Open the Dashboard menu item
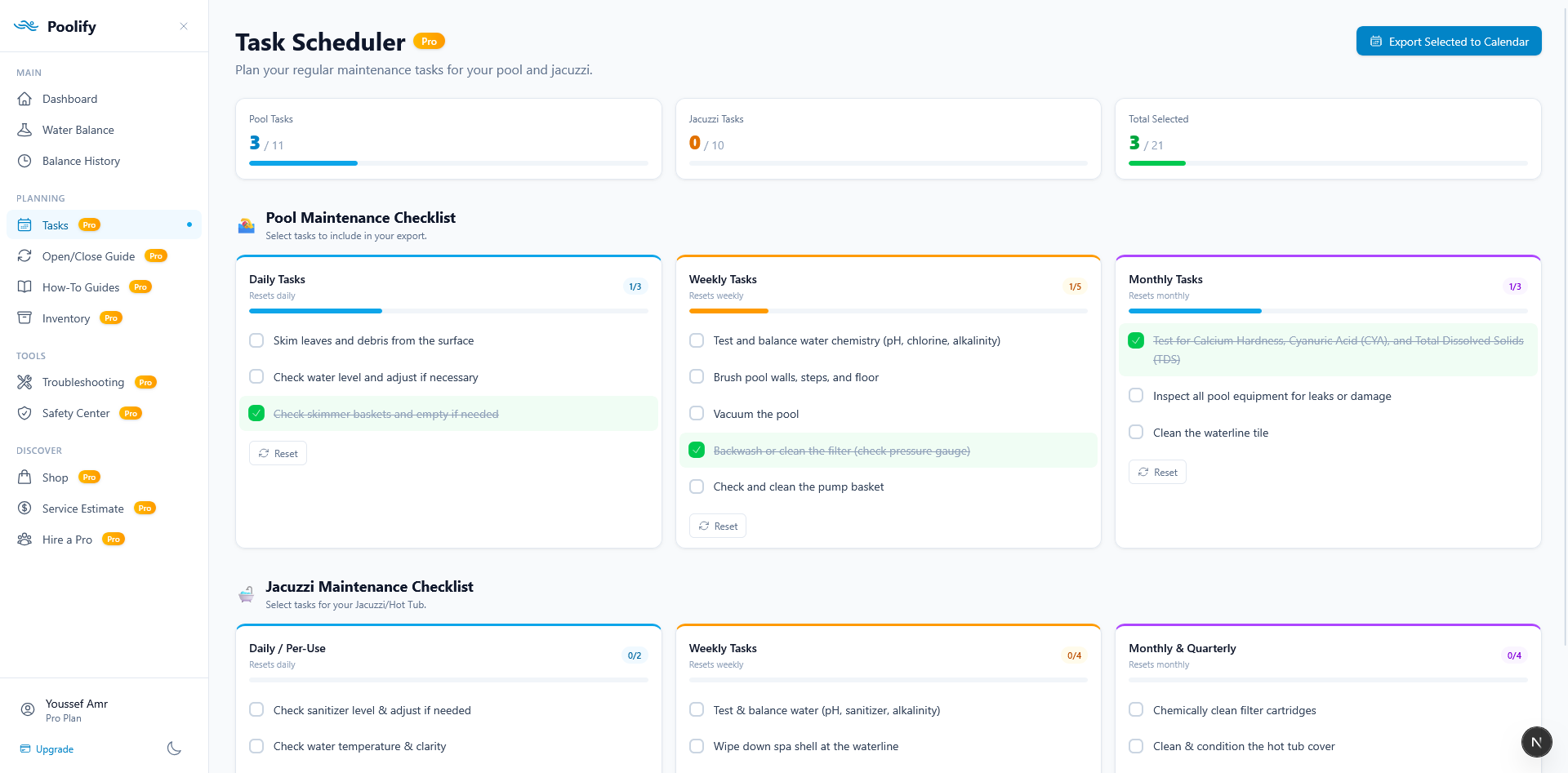 (104, 99)
